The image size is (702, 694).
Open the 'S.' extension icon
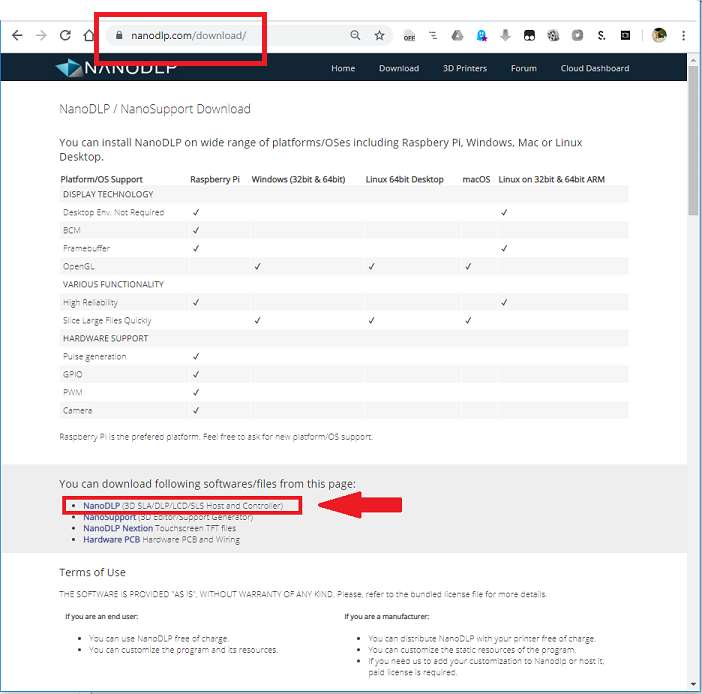pos(601,35)
